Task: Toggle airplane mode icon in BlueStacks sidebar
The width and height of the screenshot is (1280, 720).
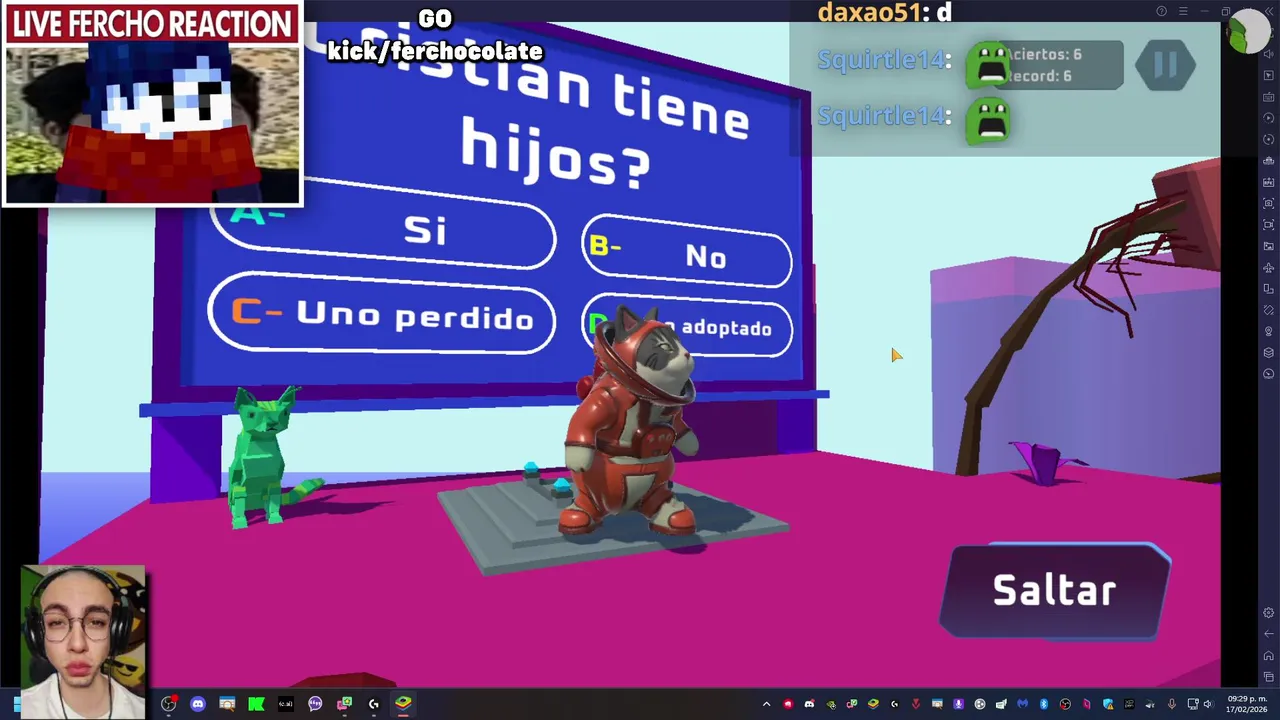Action: (1269, 267)
